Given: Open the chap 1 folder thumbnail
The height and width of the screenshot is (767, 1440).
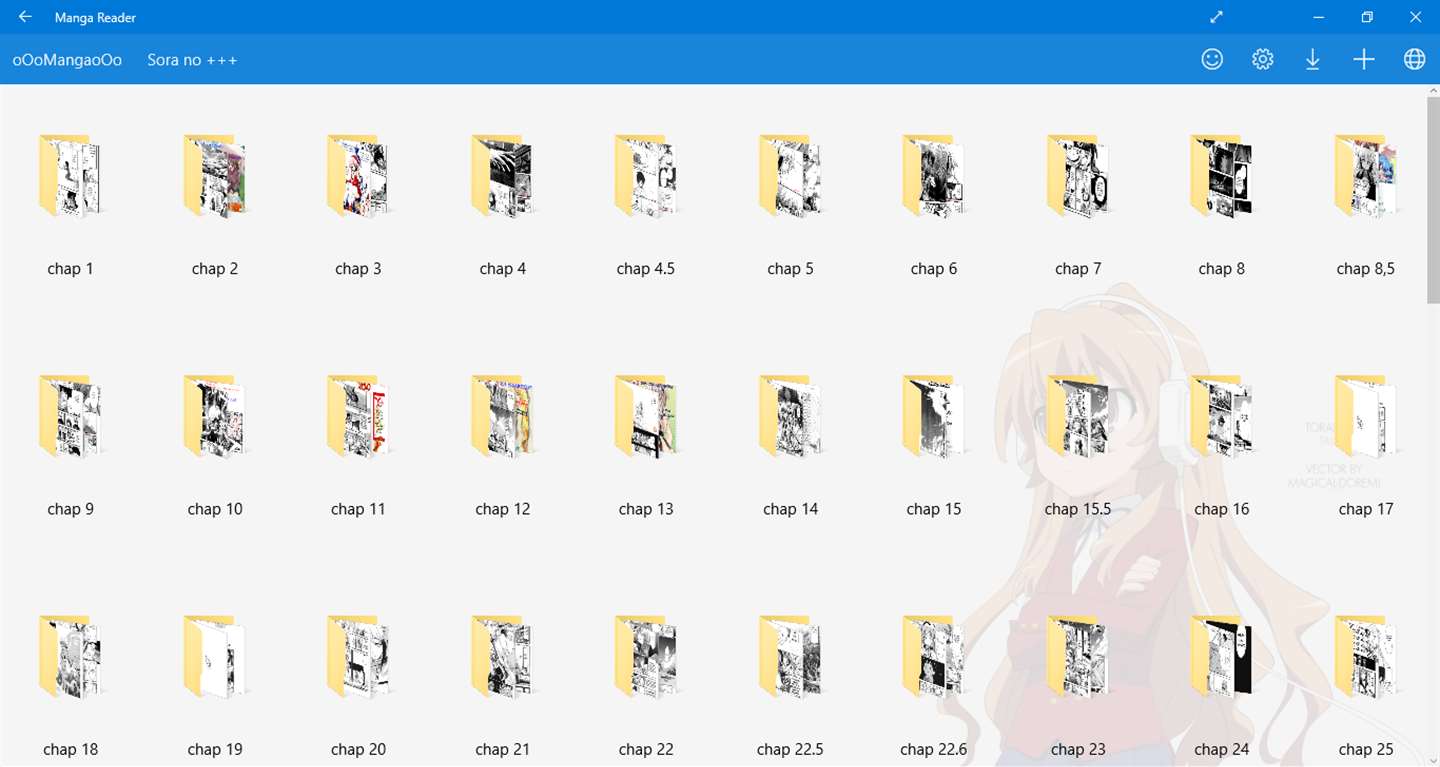Looking at the screenshot, I should [71, 177].
